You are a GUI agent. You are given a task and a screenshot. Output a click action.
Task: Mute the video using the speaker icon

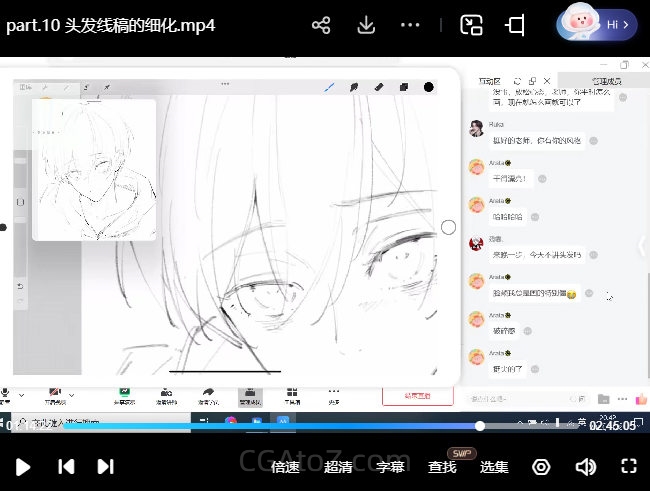(x=585, y=467)
